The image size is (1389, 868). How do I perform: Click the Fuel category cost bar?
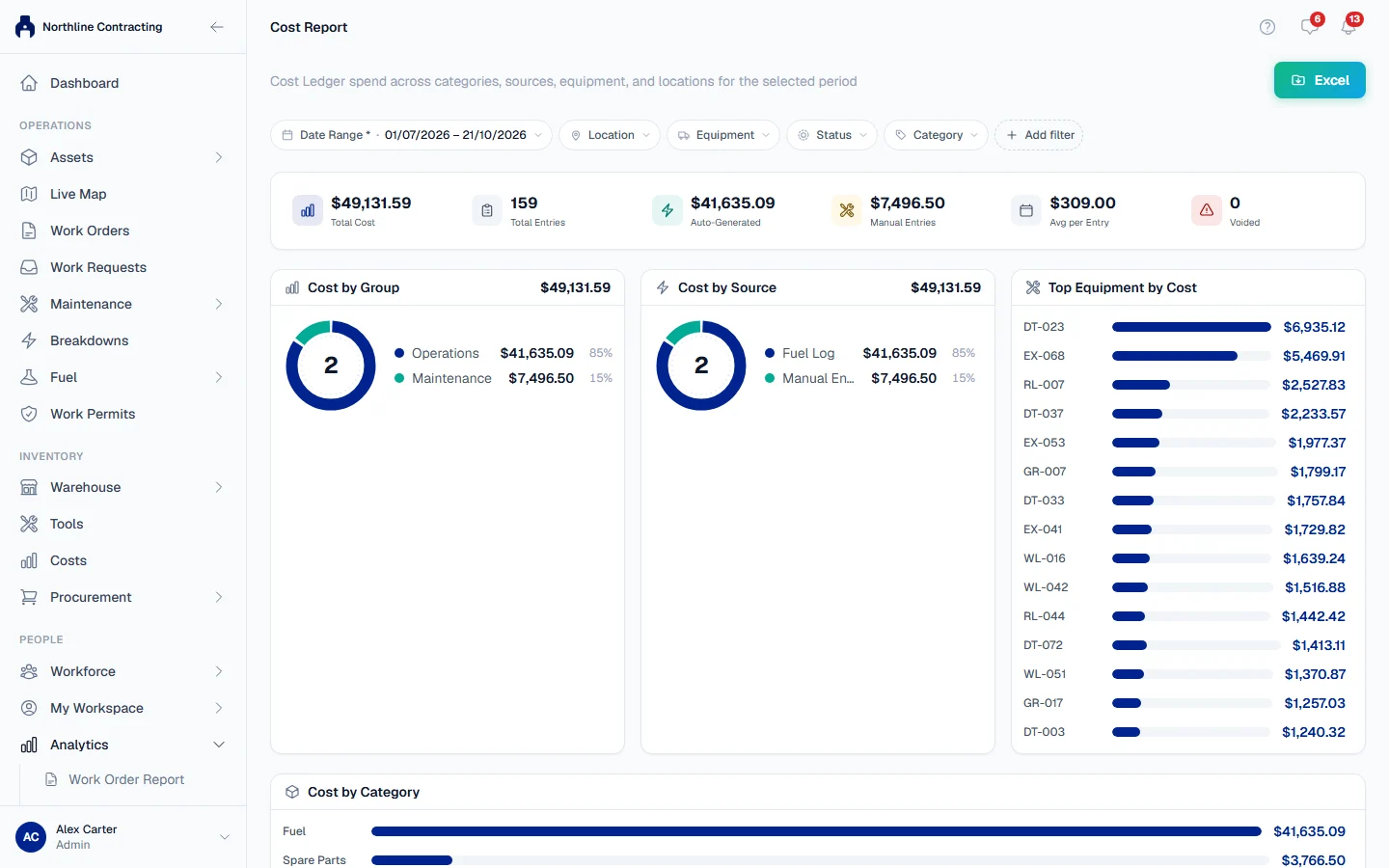pyautogui.click(x=816, y=831)
